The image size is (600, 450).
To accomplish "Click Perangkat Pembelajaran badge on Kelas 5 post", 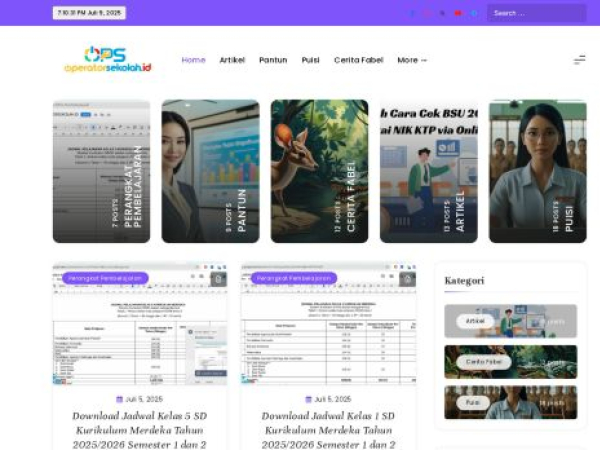I will [105, 278].
